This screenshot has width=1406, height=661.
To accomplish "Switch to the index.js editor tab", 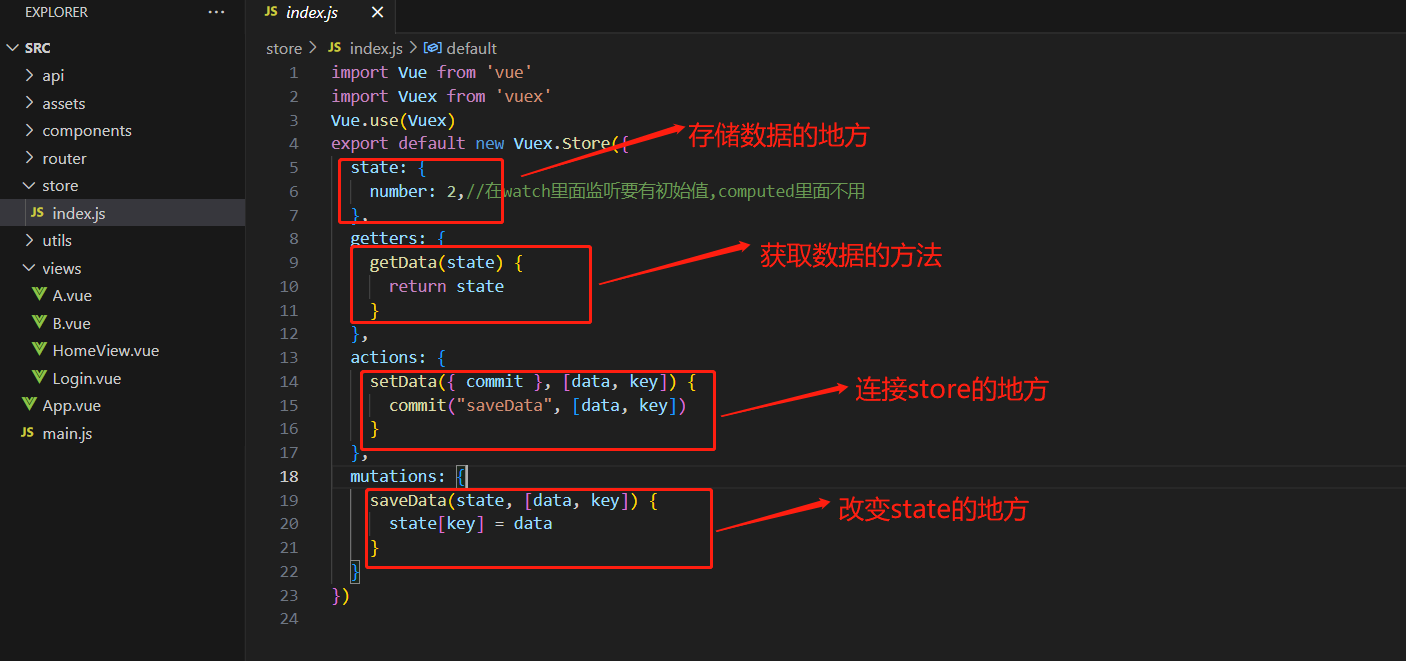I will [310, 13].
